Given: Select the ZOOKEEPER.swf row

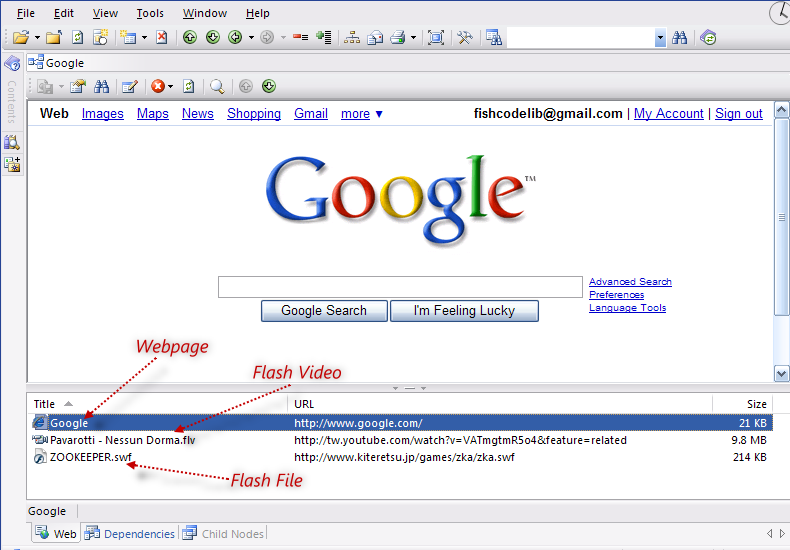Looking at the screenshot, I should [x=401, y=457].
